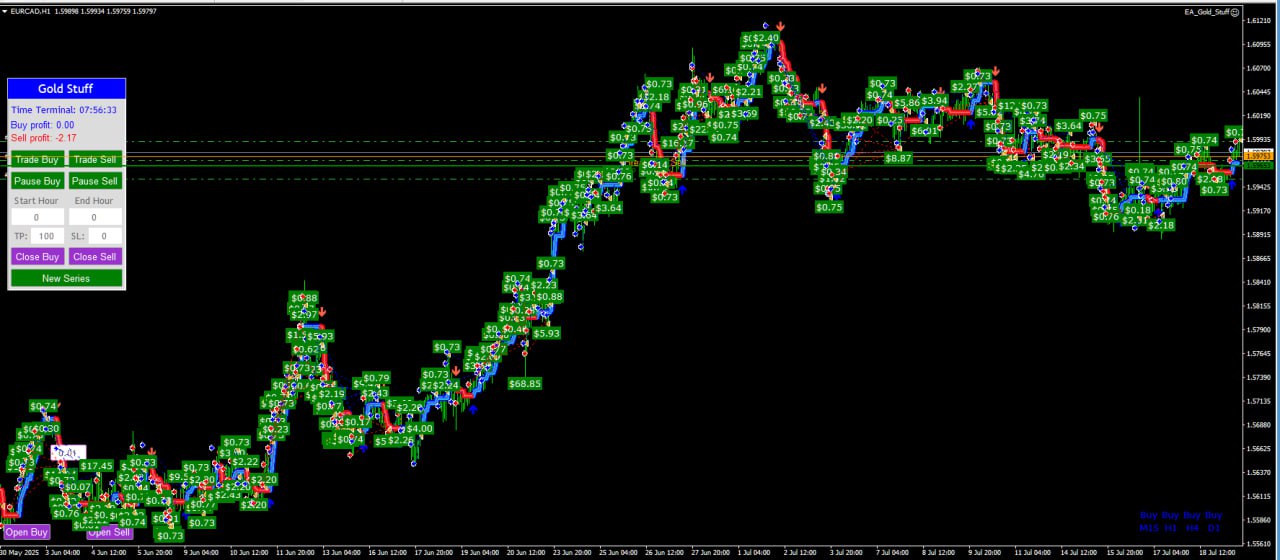1280x560 pixels.
Task: Click the $2.40 profit label at chart peak
Action: pyautogui.click(x=764, y=38)
